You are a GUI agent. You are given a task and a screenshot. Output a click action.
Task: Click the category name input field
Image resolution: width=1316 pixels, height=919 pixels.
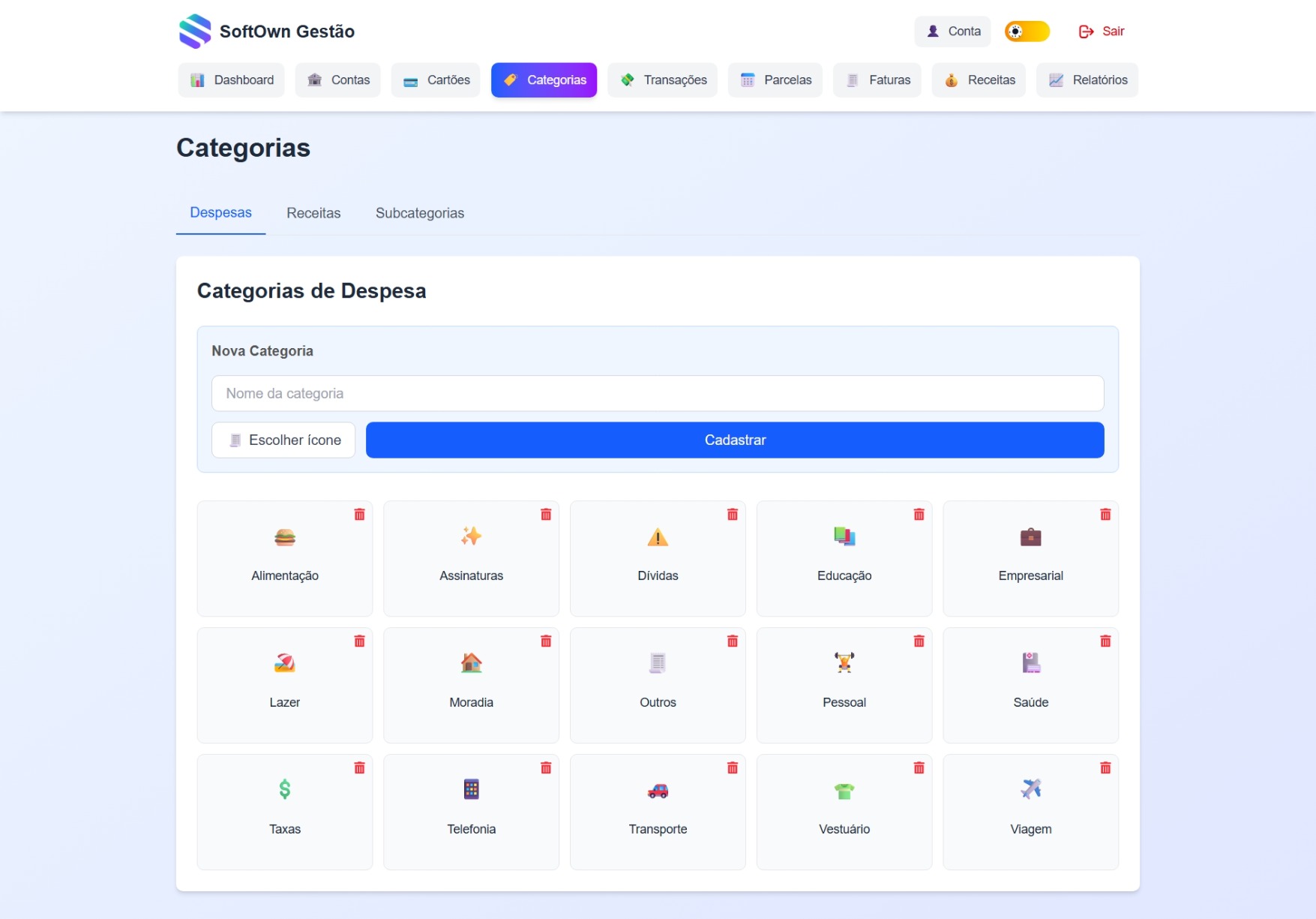coord(658,393)
